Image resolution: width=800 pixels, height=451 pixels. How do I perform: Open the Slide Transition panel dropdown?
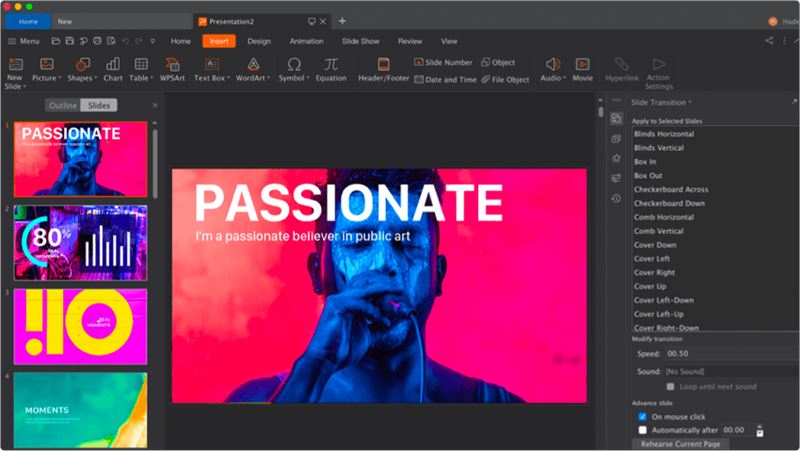662,103
